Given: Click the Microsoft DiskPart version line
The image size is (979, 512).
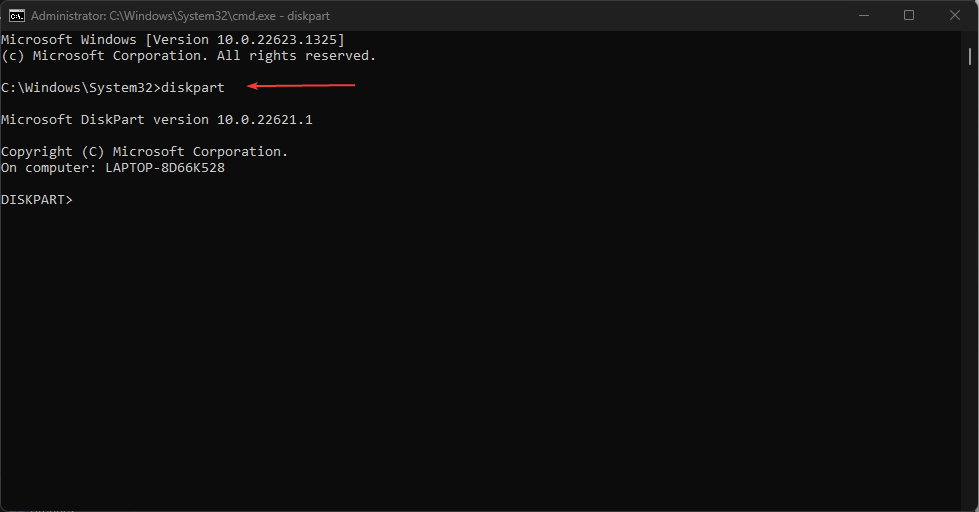Looking at the screenshot, I should (x=156, y=120).
